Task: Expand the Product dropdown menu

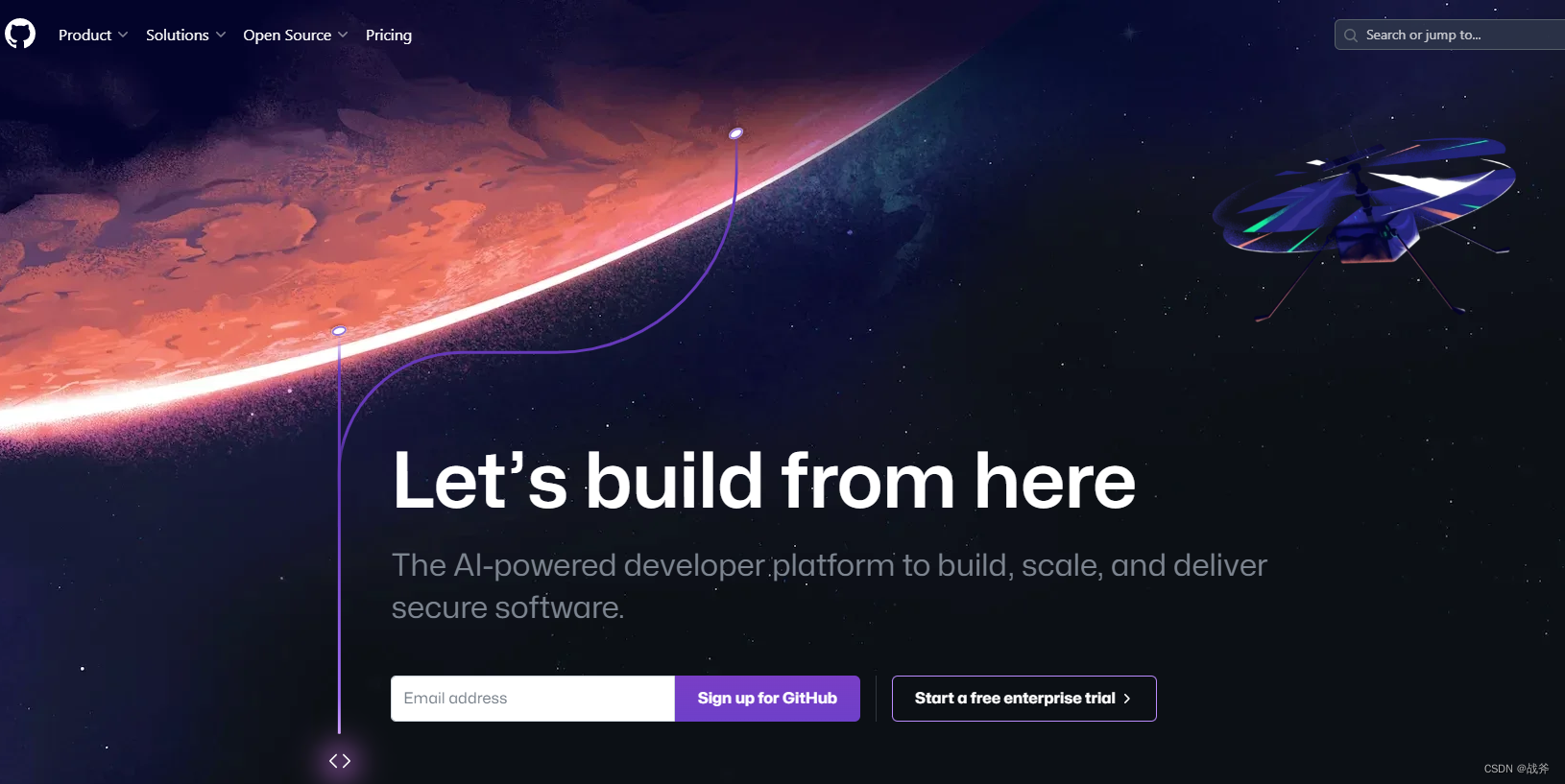Action: pyautogui.click(x=93, y=35)
